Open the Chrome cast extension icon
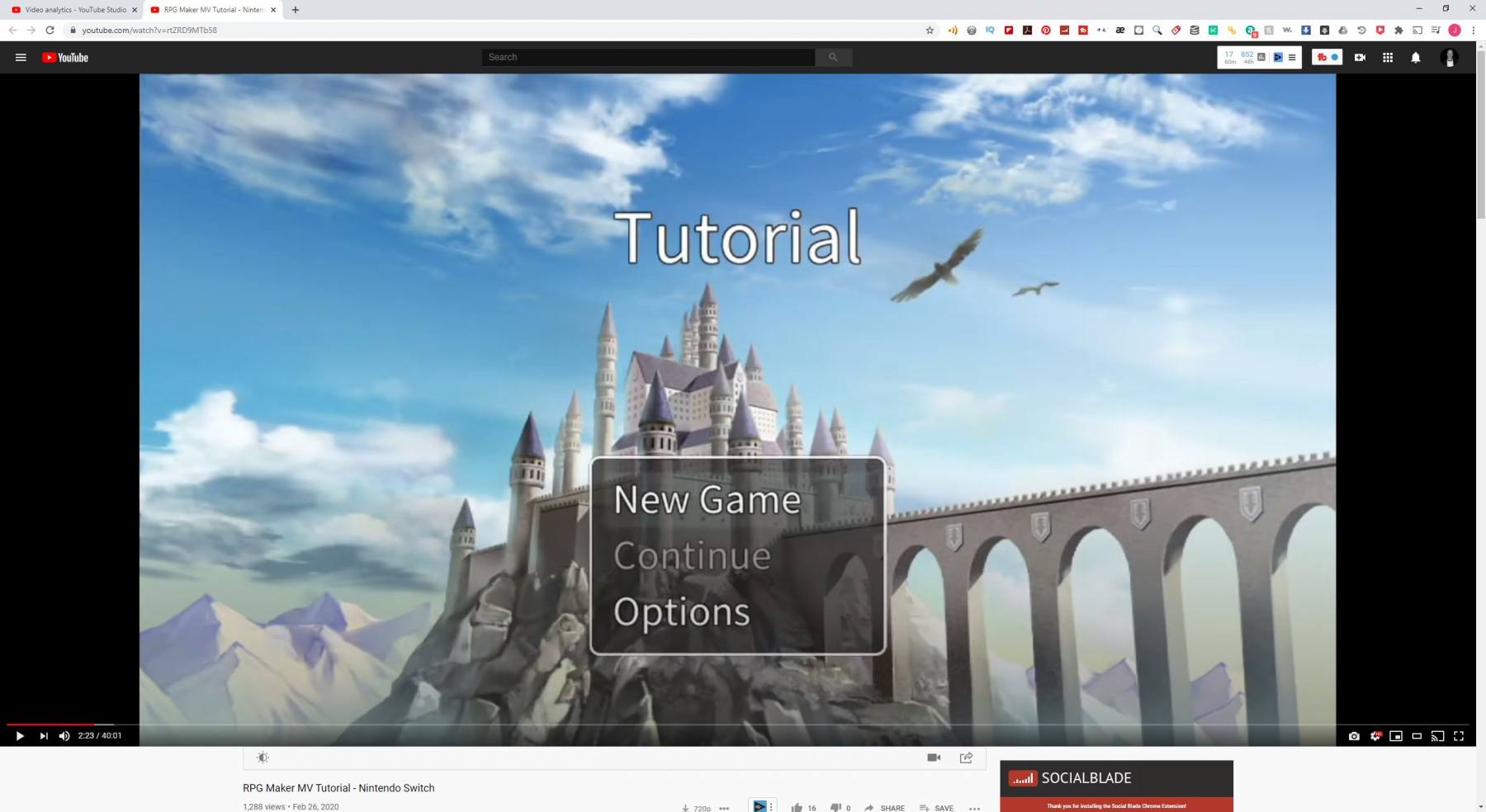The height and width of the screenshot is (812, 1486). pyautogui.click(x=1417, y=30)
